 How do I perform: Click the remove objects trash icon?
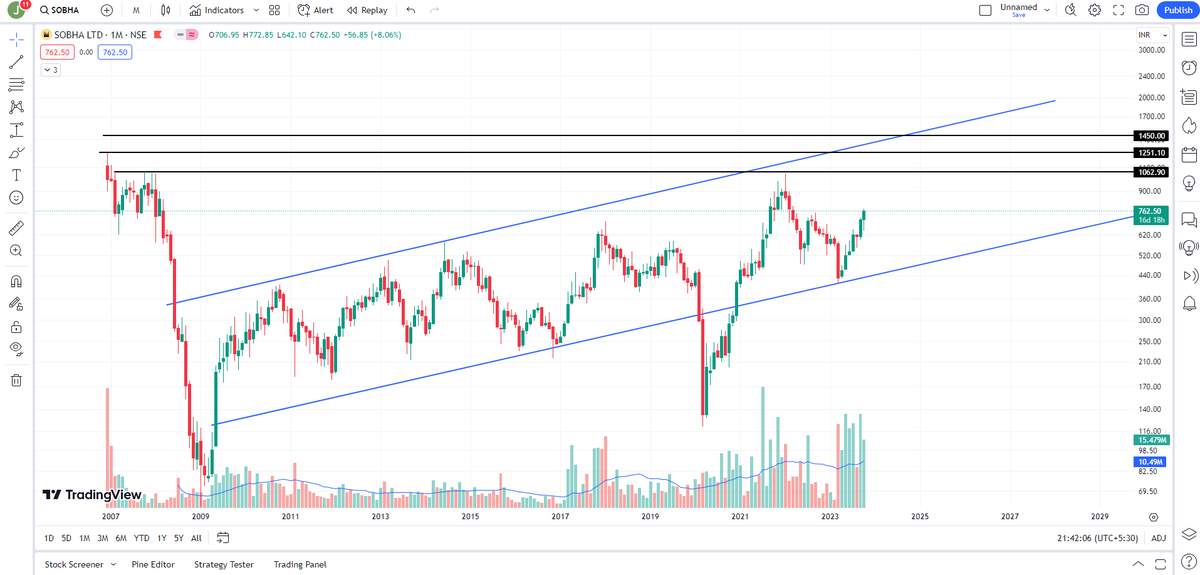click(16, 379)
